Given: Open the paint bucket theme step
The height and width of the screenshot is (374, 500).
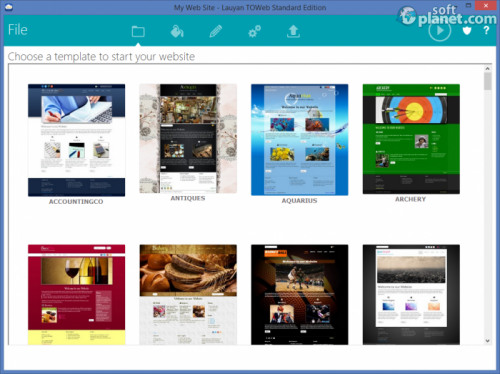Looking at the screenshot, I should click(x=177, y=31).
